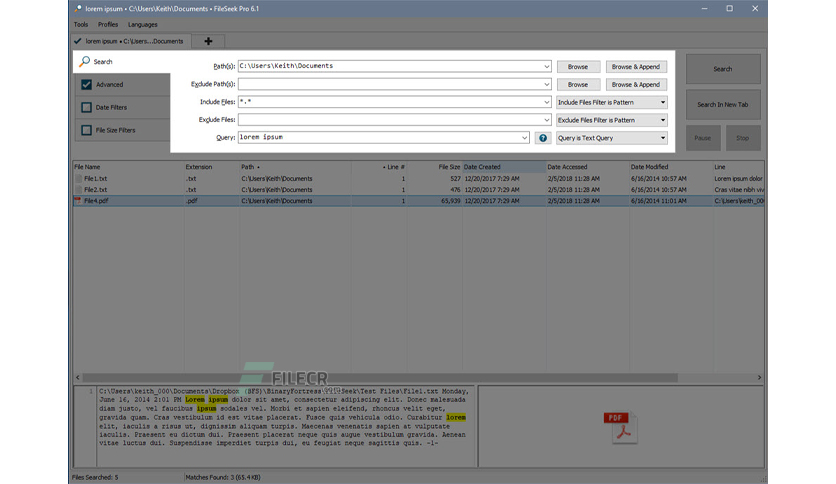Select the File2.txt result row name

95,190
